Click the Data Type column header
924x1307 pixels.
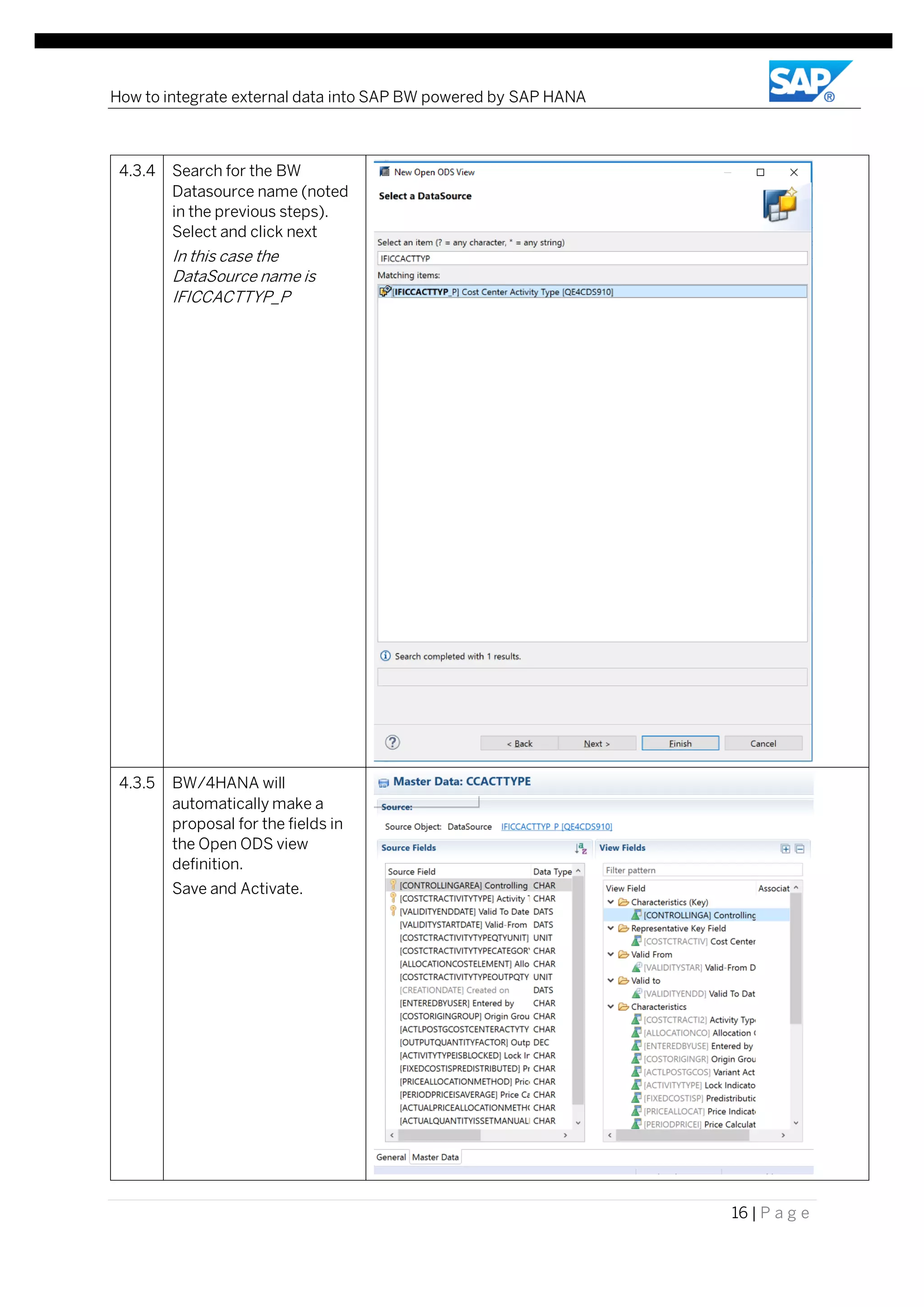point(552,871)
